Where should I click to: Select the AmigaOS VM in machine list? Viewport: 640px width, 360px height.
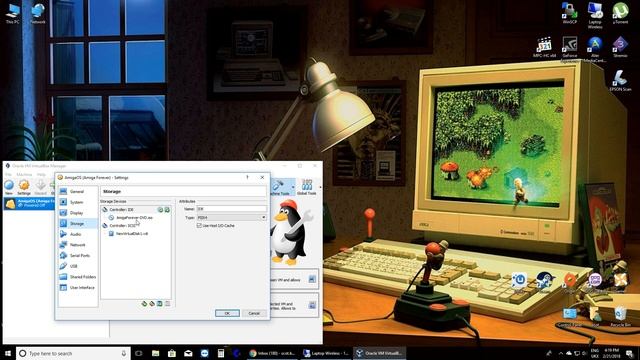point(29,203)
